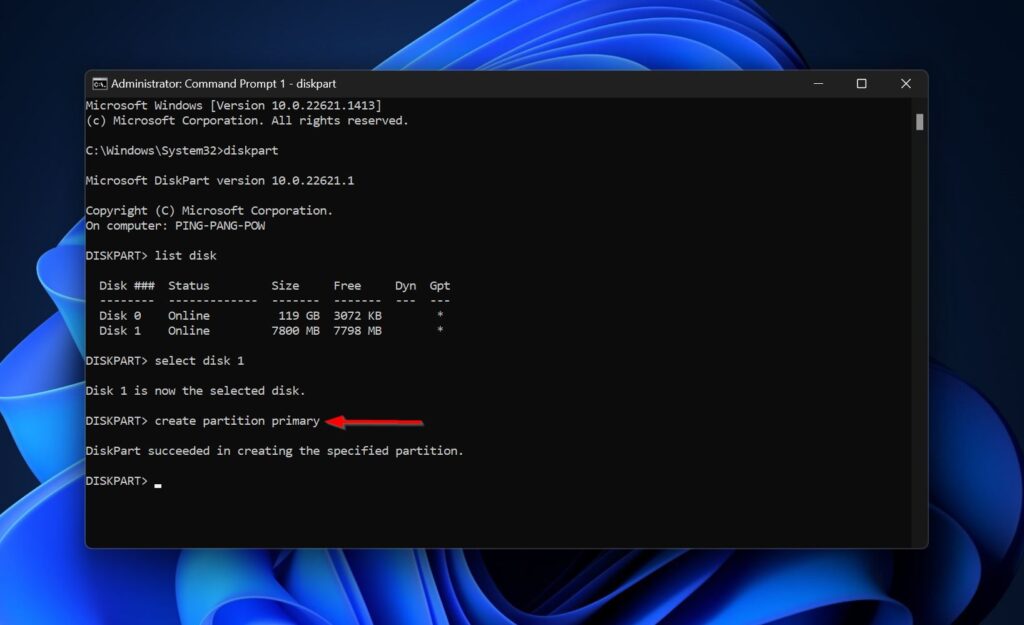Minimize the Command Prompt window
This screenshot has width=1024, height=625.
(817, 84)
